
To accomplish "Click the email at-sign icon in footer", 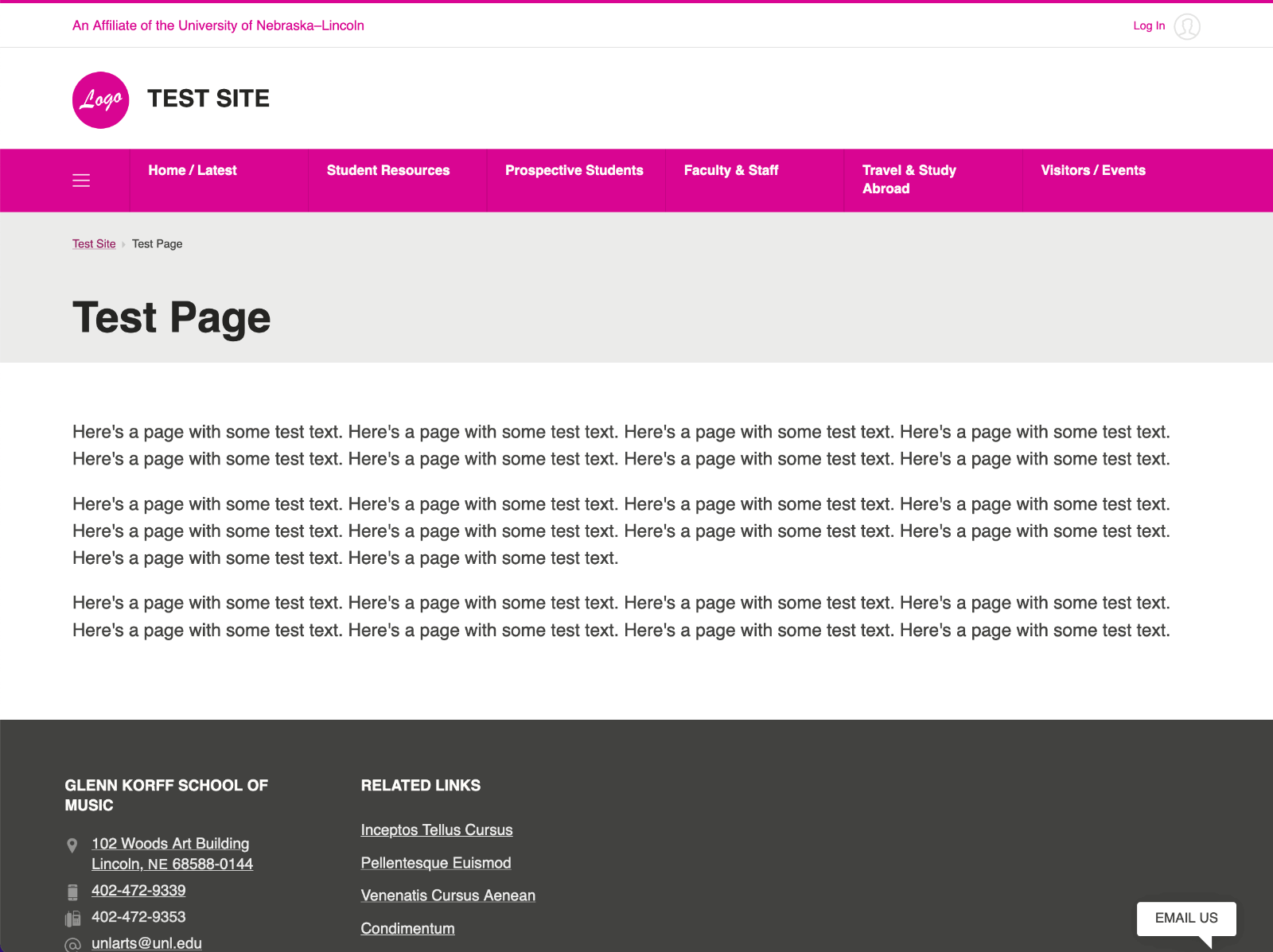I will pyautogui.click(x=72, y=944).
